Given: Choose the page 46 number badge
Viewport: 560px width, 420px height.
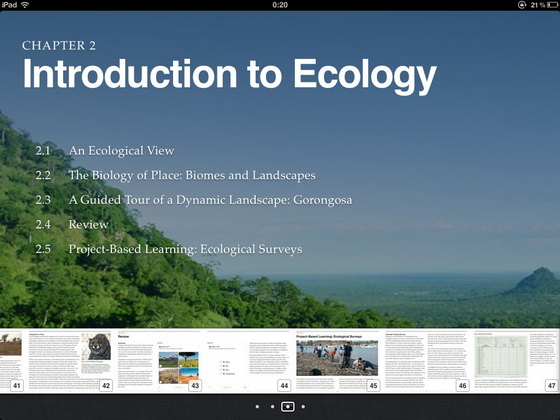Looking at the screenshot, I should (x=462, y=386).
